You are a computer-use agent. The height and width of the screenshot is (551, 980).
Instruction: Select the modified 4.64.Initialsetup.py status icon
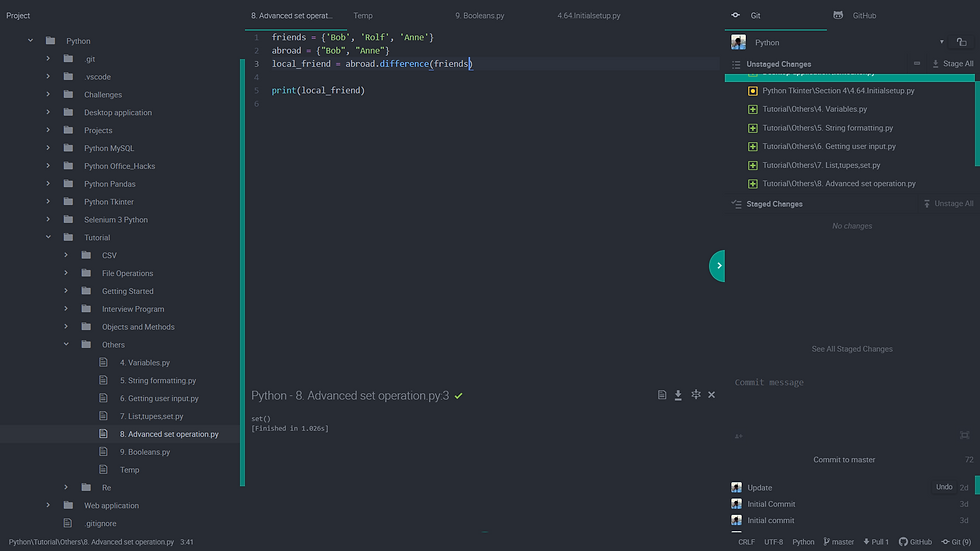(752, 91)
